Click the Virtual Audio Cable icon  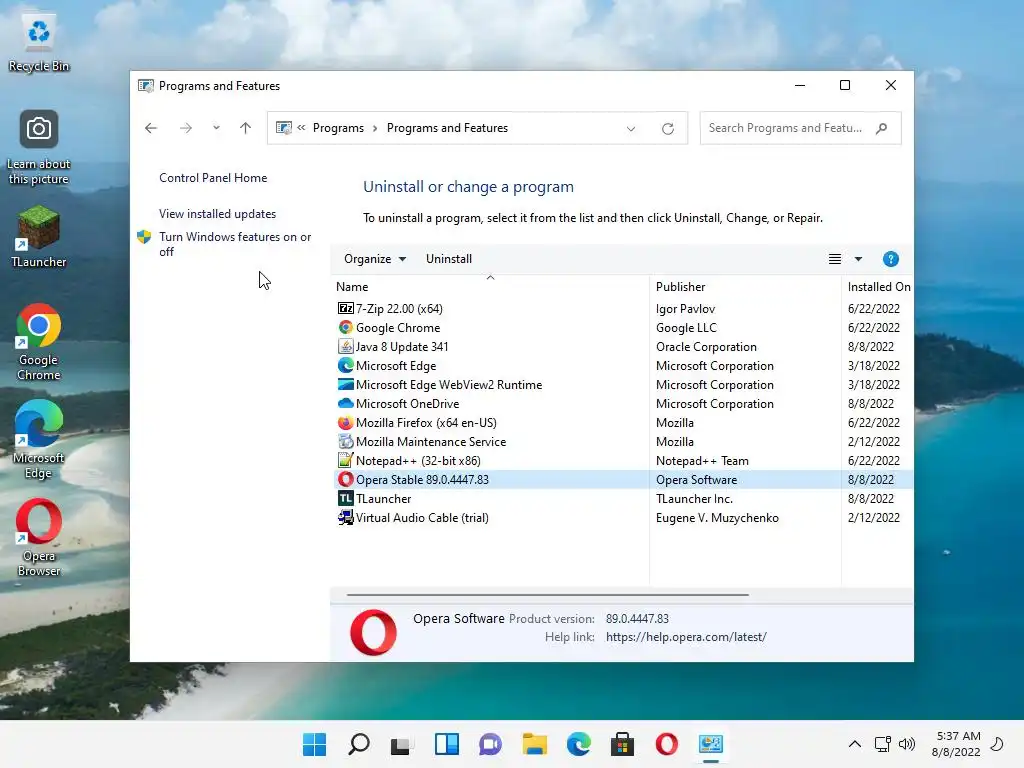pos(345,517)
